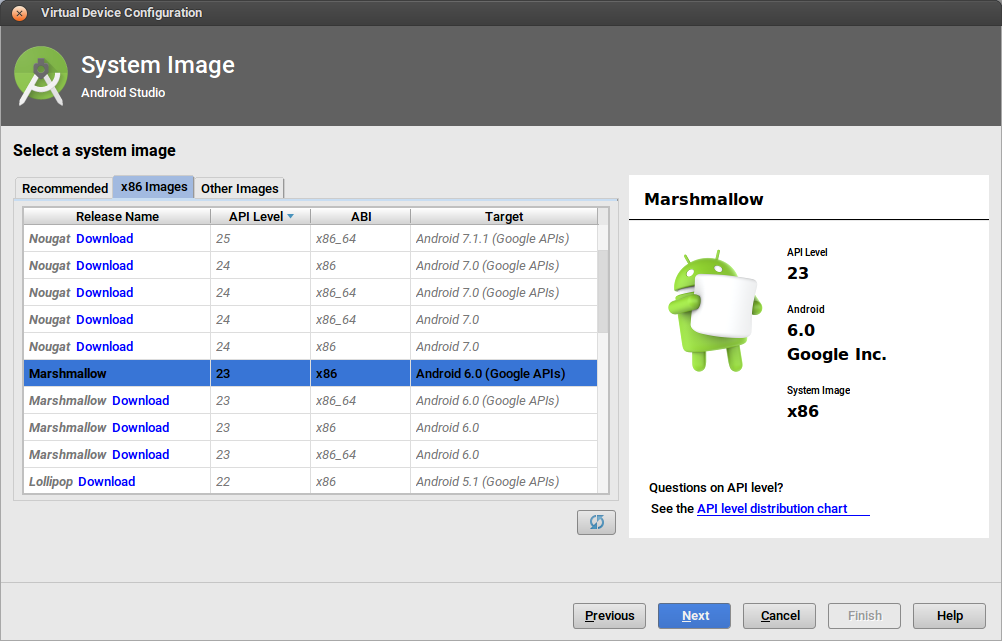Click the Next button

(694, 615)
